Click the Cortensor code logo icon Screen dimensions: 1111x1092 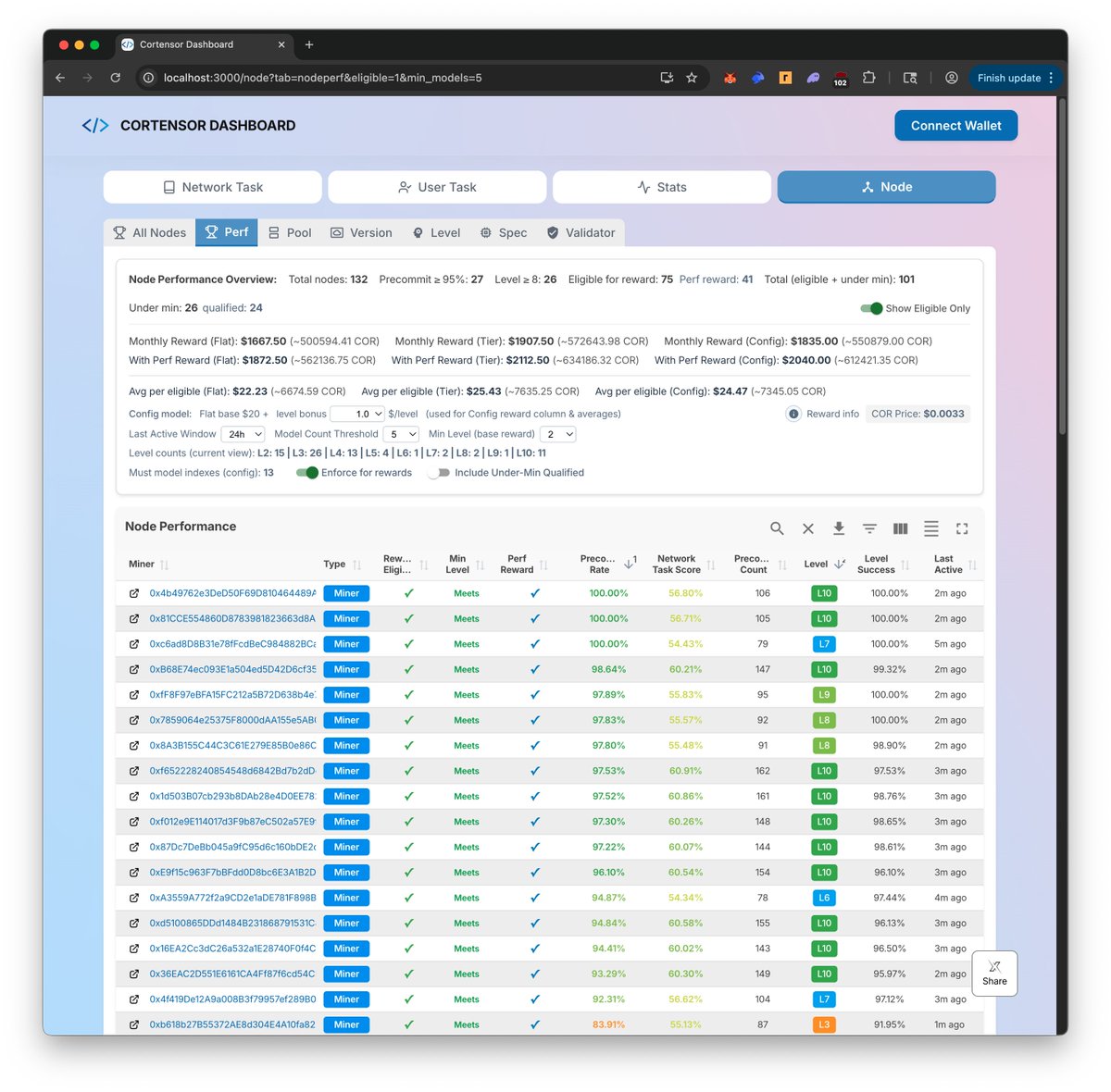click(95, 126)
